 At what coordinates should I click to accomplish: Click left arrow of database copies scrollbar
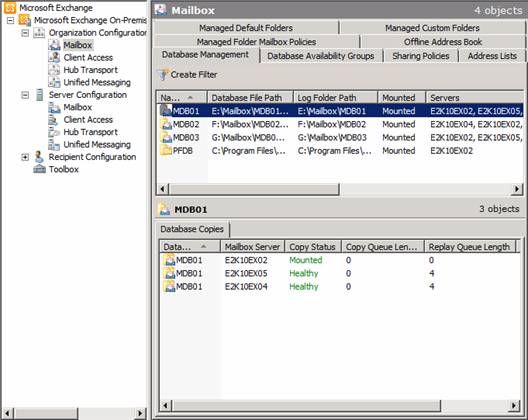click(x=165, y=405)
